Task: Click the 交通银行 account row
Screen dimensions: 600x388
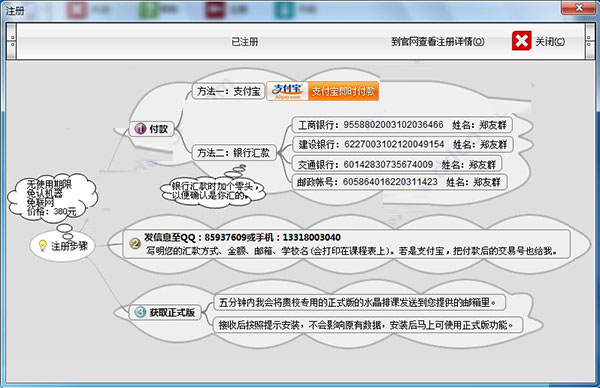Action: [x=397, y=164]
